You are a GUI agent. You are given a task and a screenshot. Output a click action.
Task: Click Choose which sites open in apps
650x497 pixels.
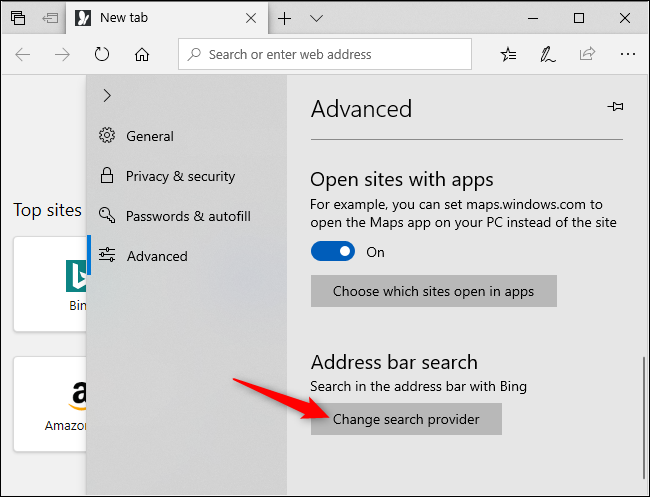434,291
